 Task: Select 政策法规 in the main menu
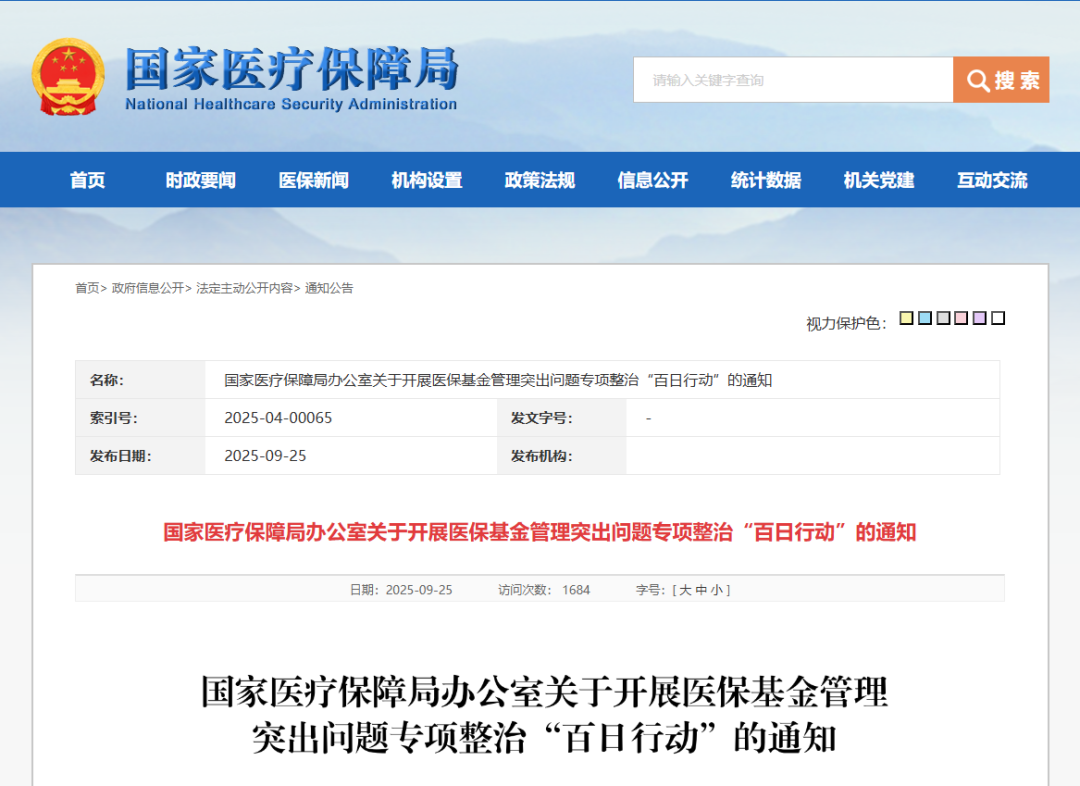[540, 180]
